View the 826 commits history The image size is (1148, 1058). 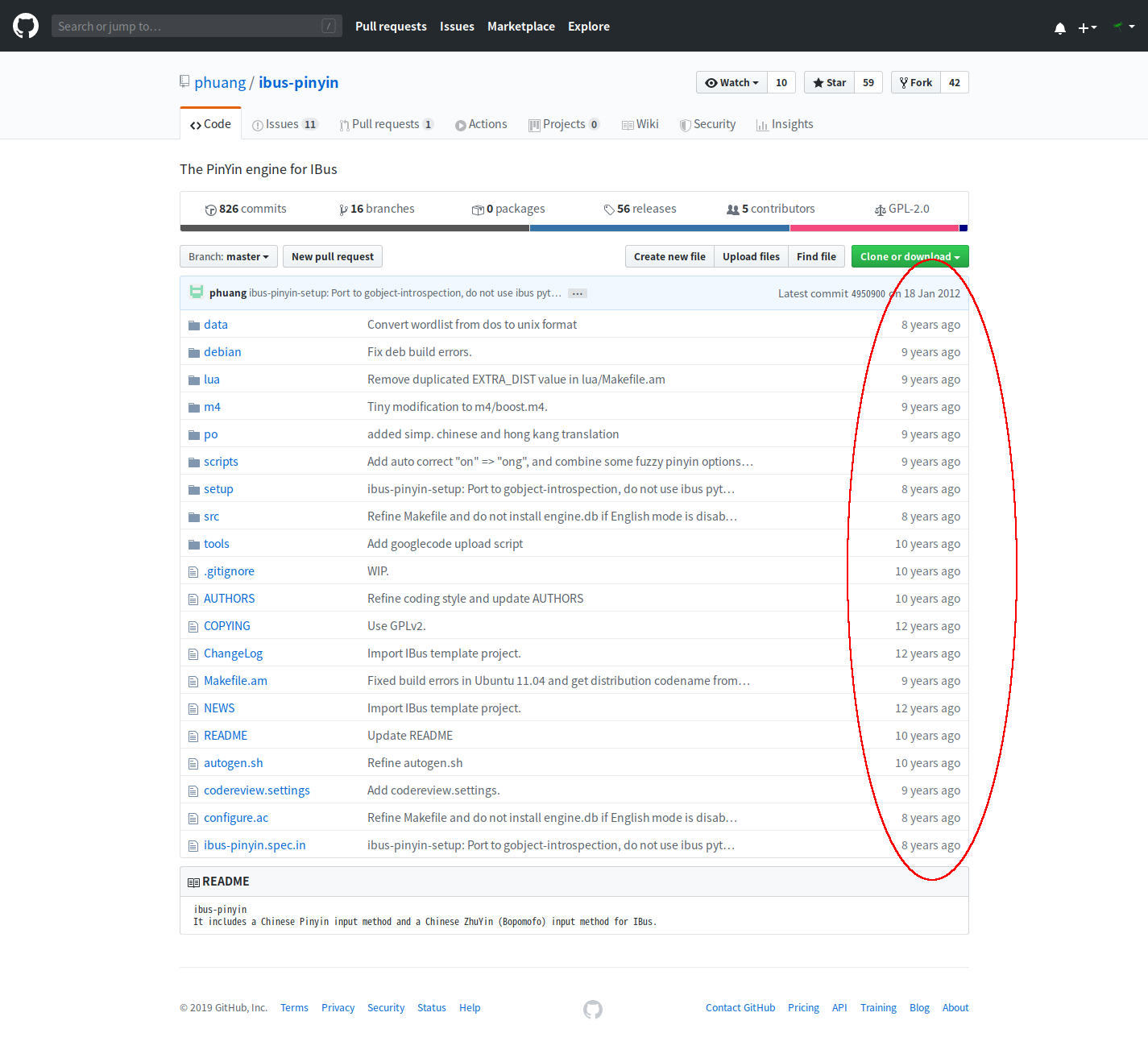246,209
